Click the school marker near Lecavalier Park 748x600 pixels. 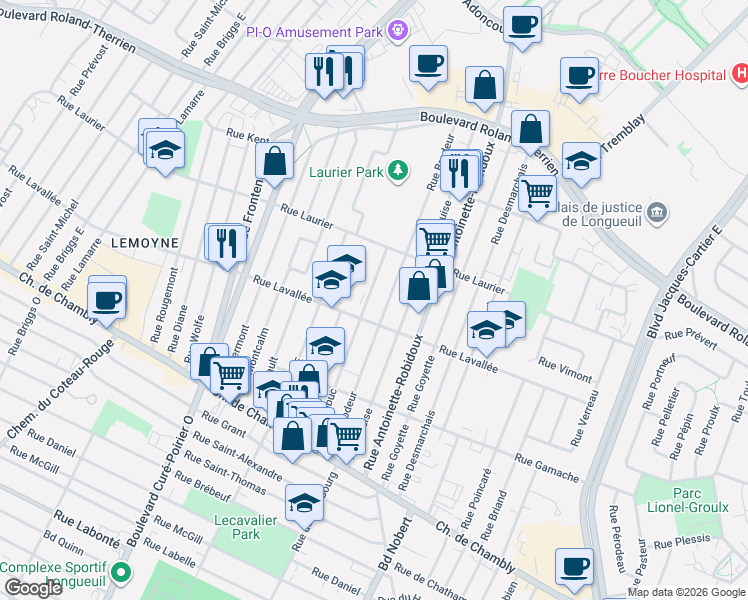pos(304,506)
